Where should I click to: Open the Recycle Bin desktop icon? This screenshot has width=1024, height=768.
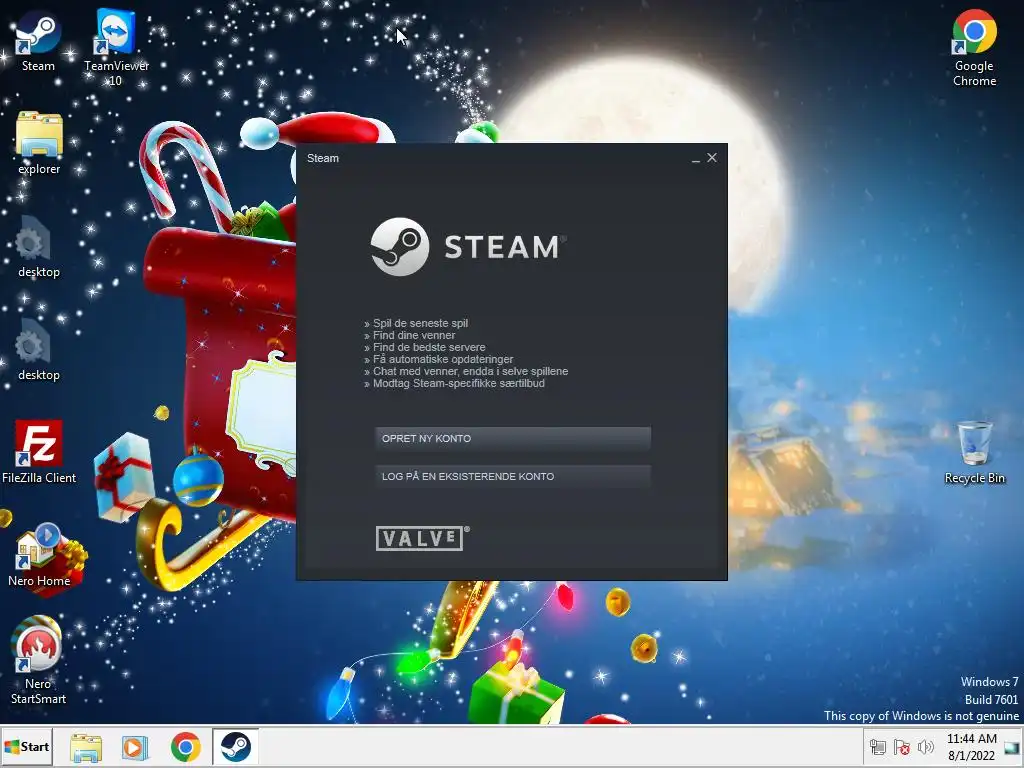974,452
